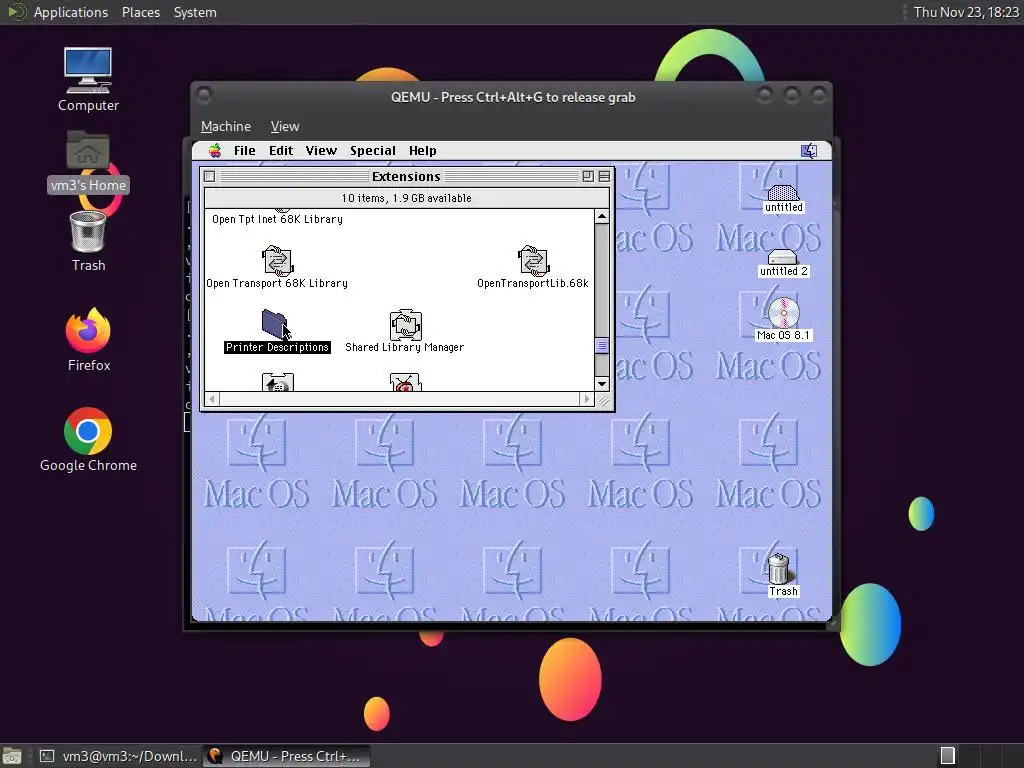Viewport: 1024px width, 768px height.
Task: Click the vertical scroll thumb in Extensions window
Action: pos(602,345)
